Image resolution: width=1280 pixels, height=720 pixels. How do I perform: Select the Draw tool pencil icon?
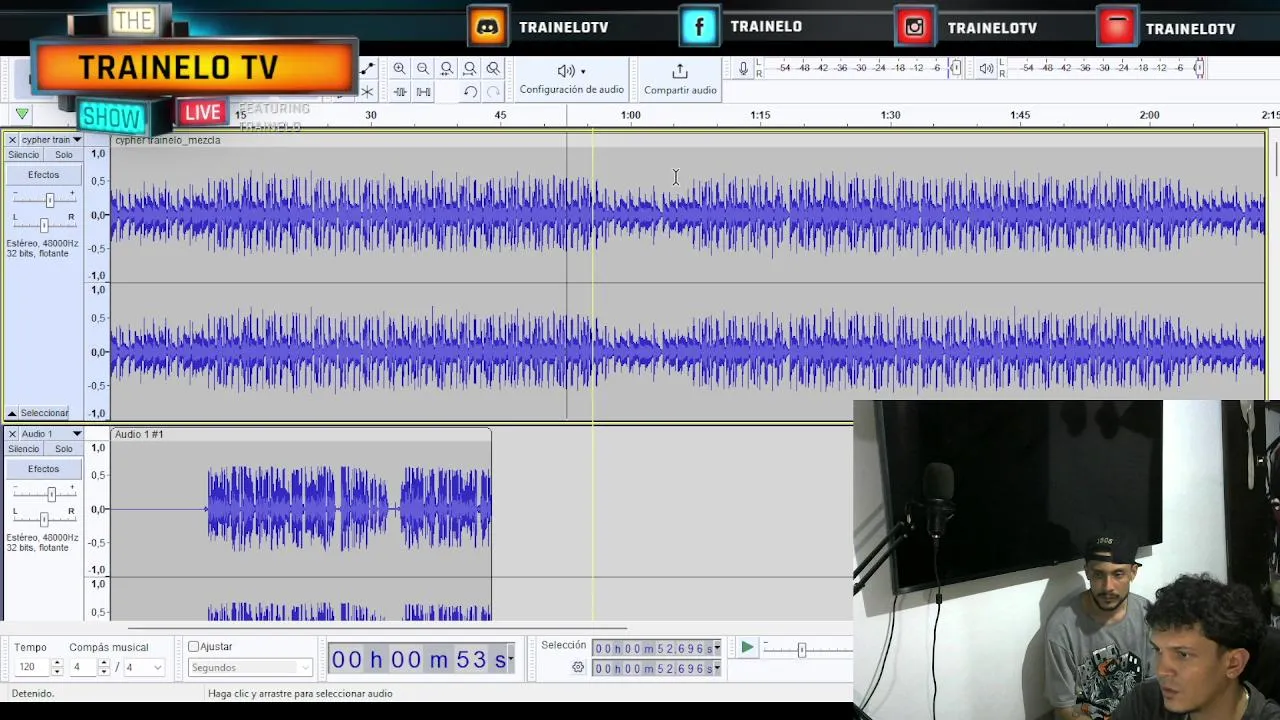[x=367, y=69]
